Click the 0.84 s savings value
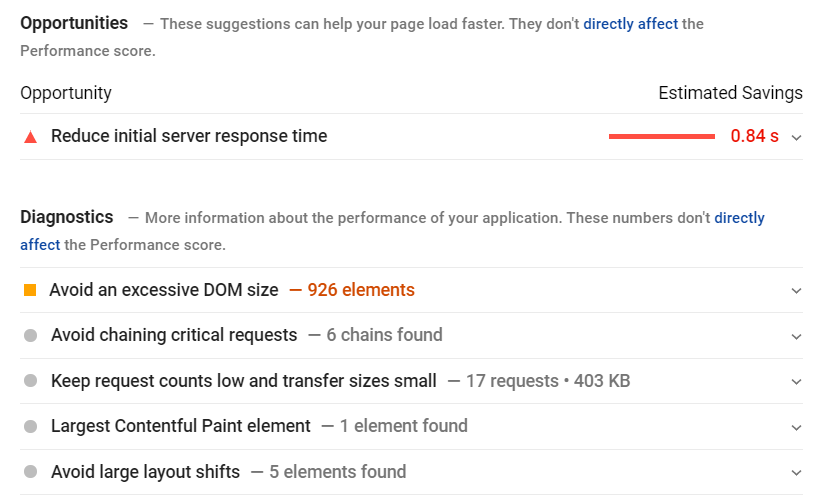The height and width of the screenshot is (499, 824). tap(754, 136)
